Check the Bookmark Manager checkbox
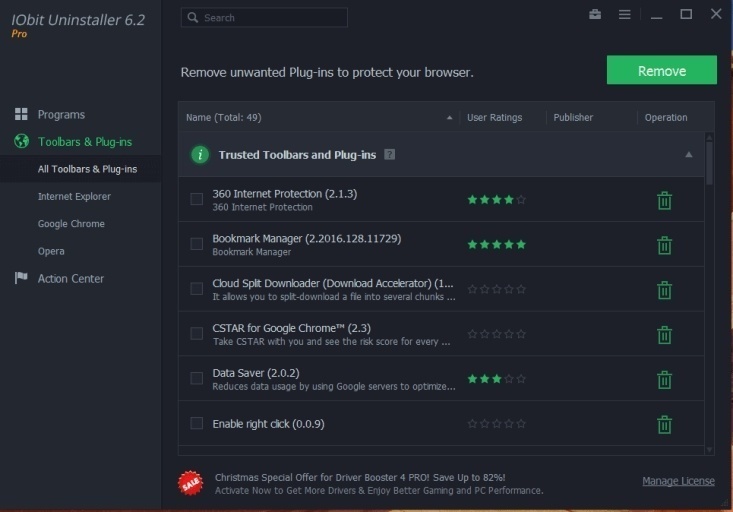Viewport: 733px width, 512px height. tap(196, 244)
